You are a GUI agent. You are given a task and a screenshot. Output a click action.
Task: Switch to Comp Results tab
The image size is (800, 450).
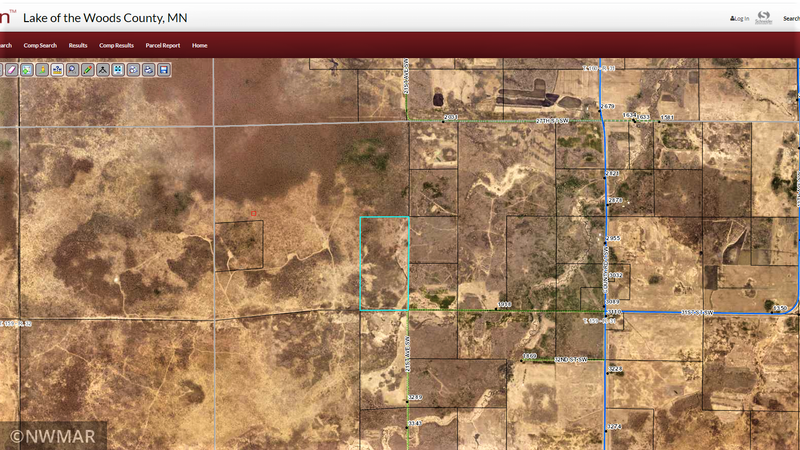[116, 45]
